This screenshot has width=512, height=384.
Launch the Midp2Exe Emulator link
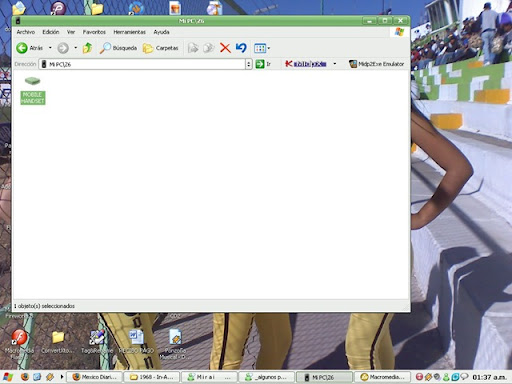tap(376, 64)
